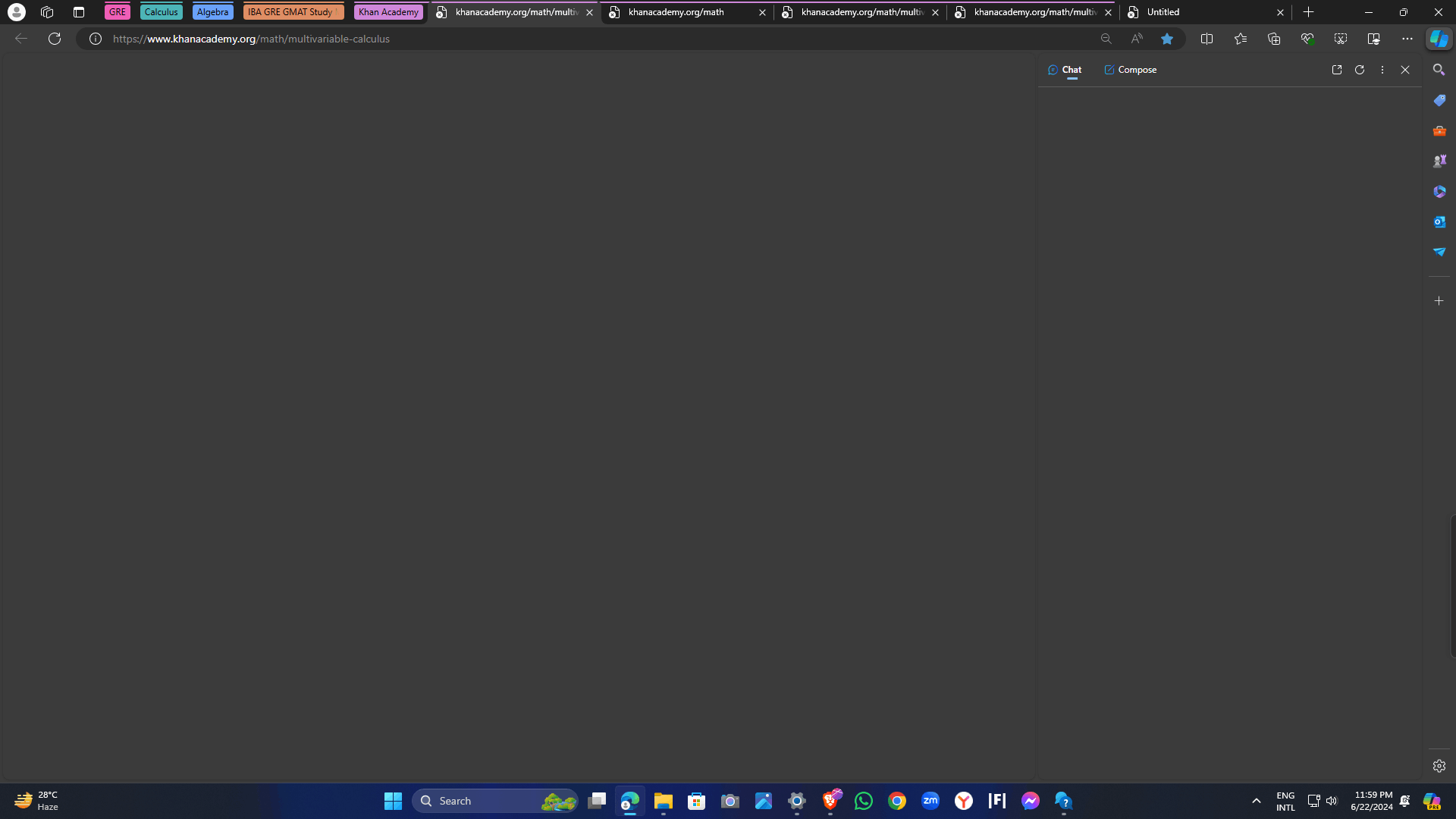Image resolution: width=1456 pixels, height=819 pixels.
Task: Click the Read aloud icon
Action: tap(1136, 39)
